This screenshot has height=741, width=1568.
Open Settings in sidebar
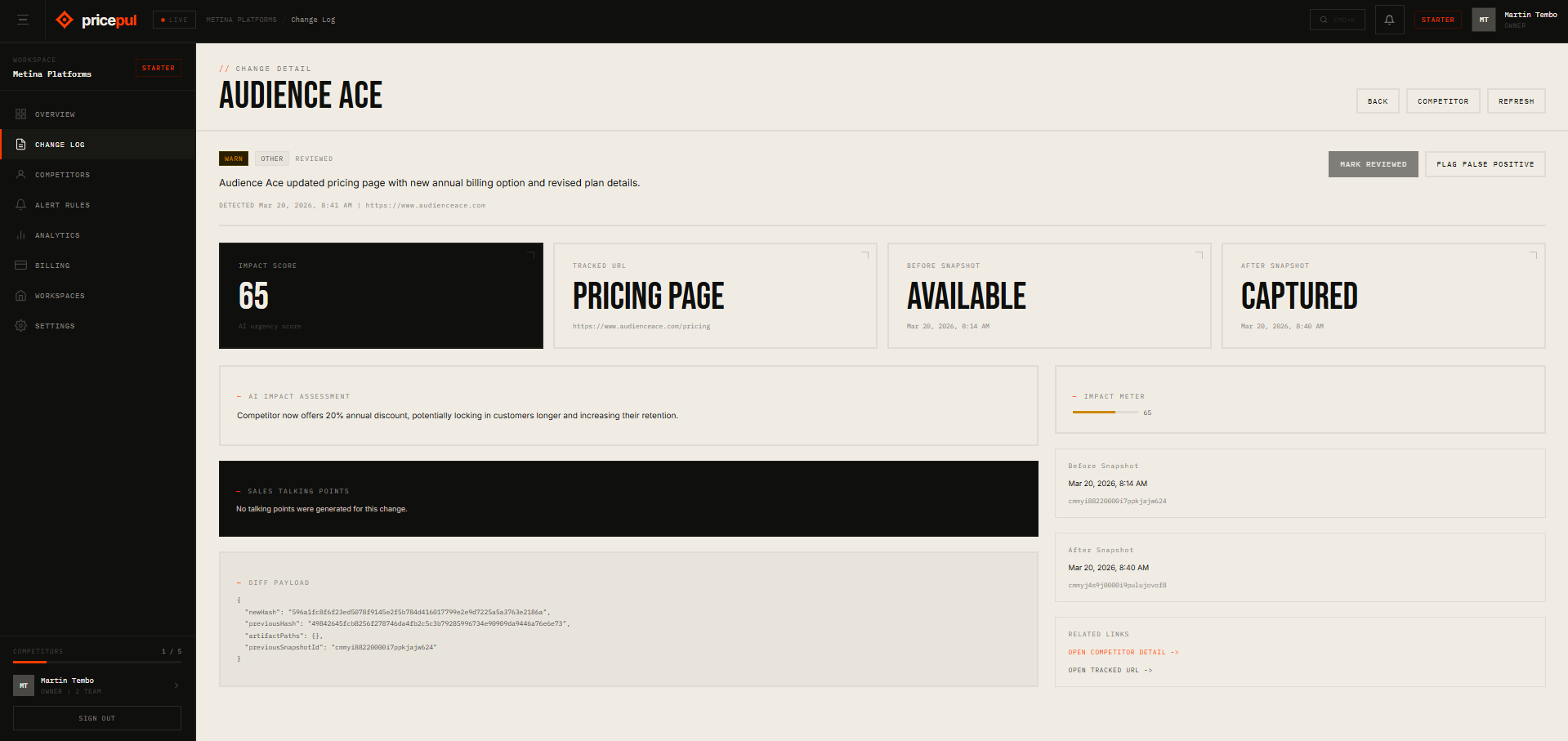tap(97, 326)
